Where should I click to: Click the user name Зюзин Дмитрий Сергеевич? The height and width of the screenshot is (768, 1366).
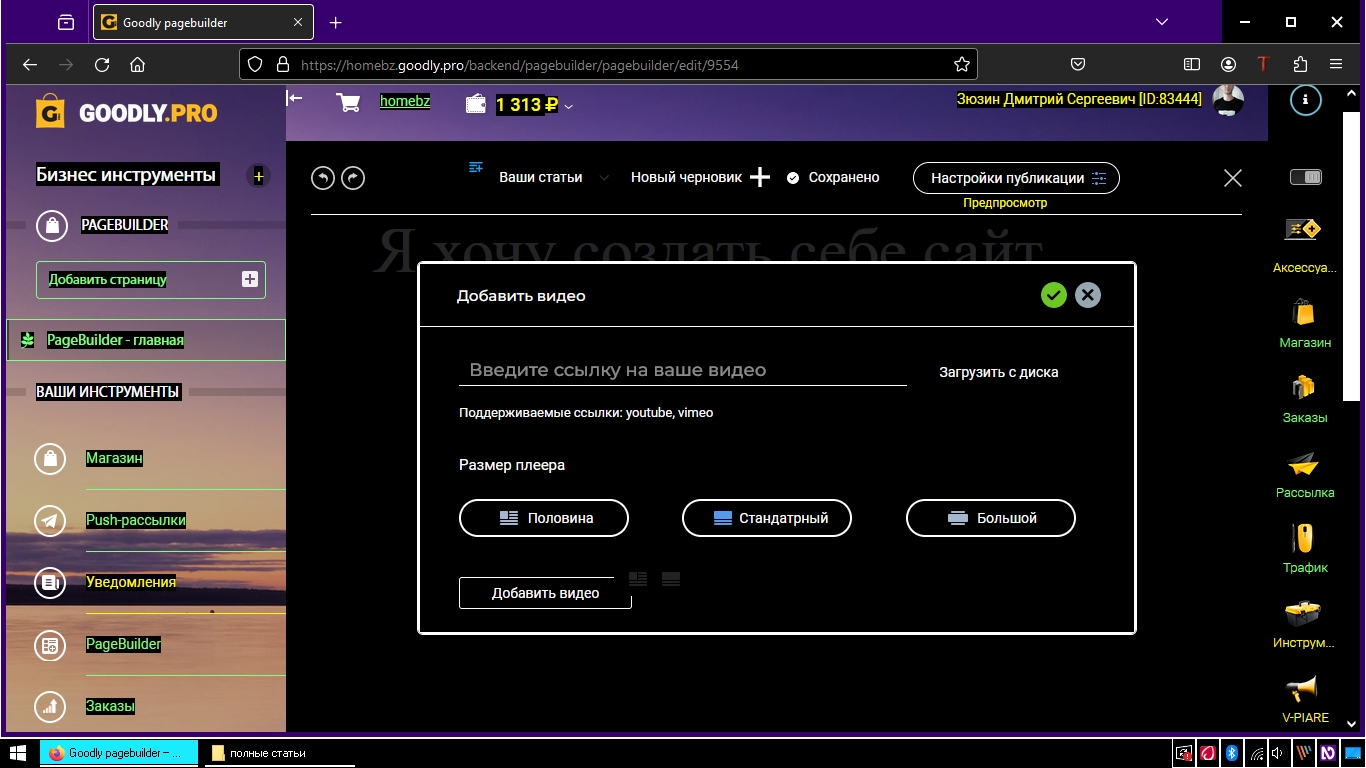coord(1079,99)
